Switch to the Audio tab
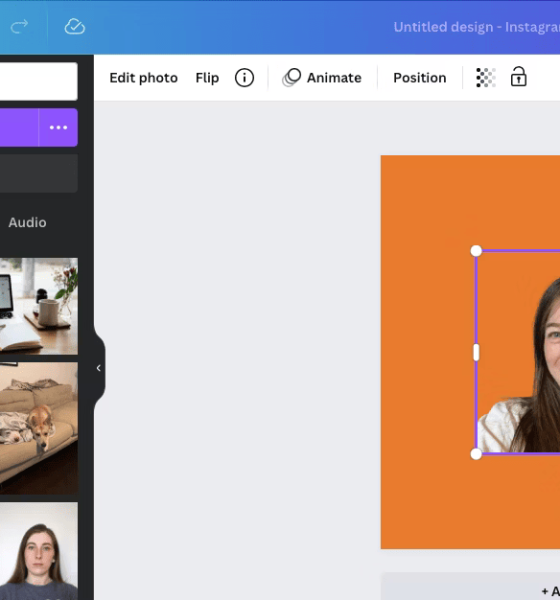 click(27, 222)
